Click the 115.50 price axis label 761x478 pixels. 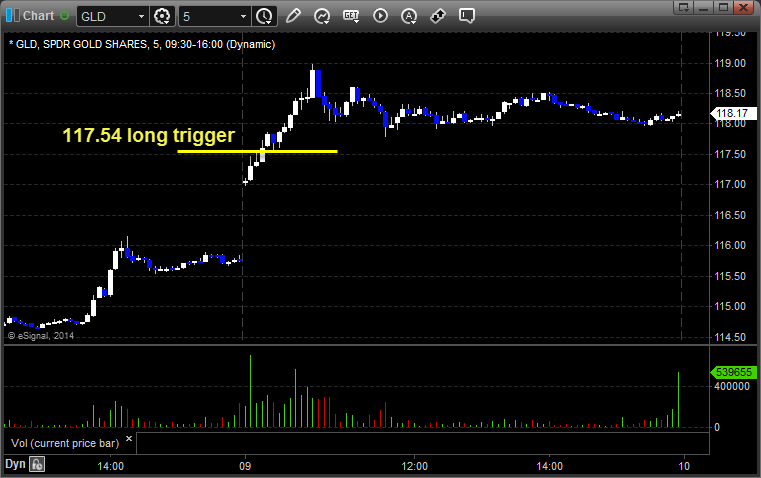pos(730,276)
